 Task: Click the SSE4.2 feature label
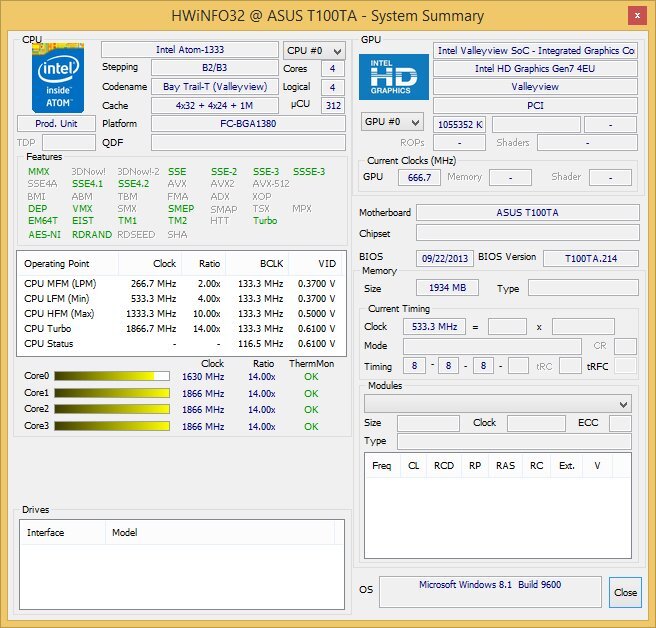(133, 184)
